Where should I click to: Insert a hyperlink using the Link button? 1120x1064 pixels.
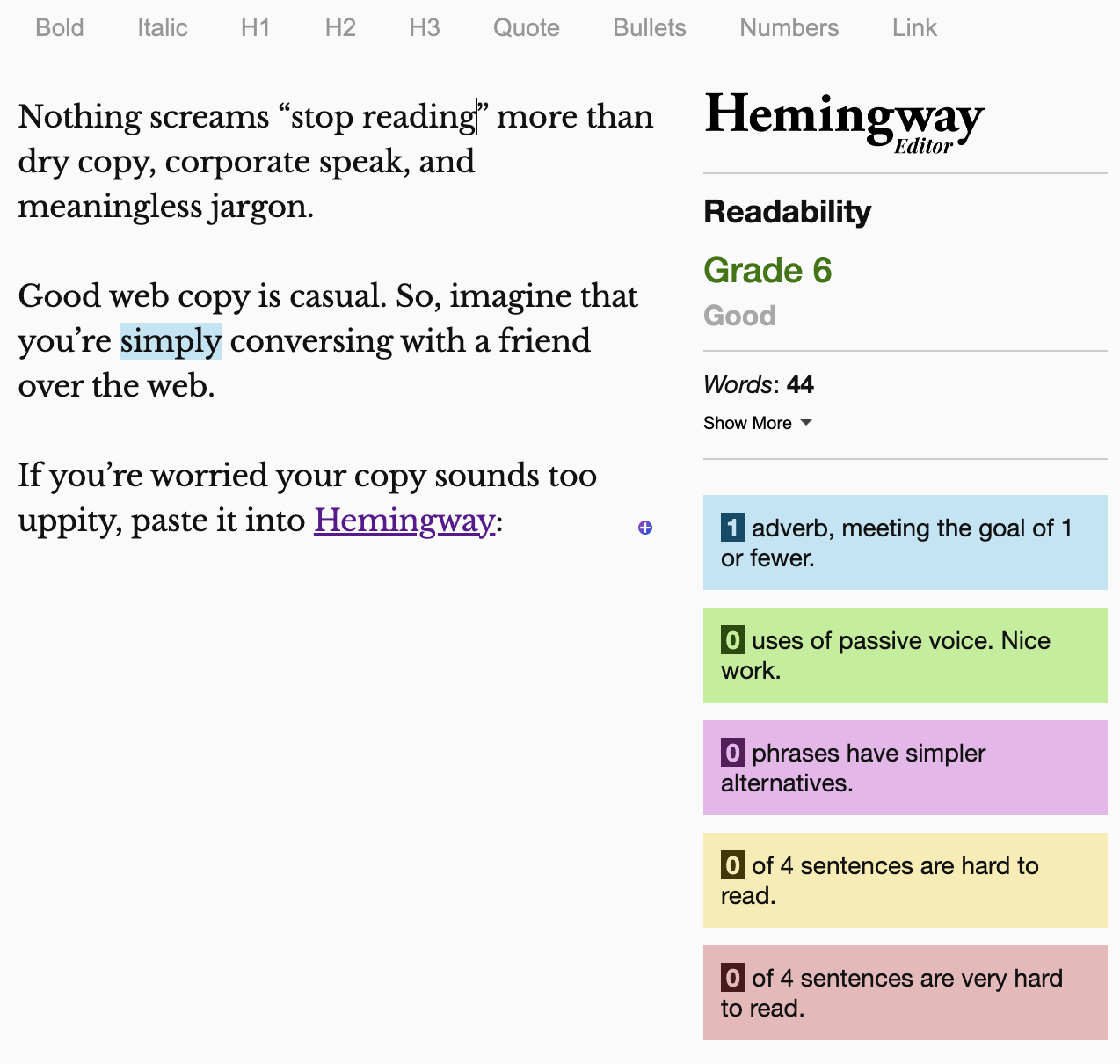(x=914, y=27)
